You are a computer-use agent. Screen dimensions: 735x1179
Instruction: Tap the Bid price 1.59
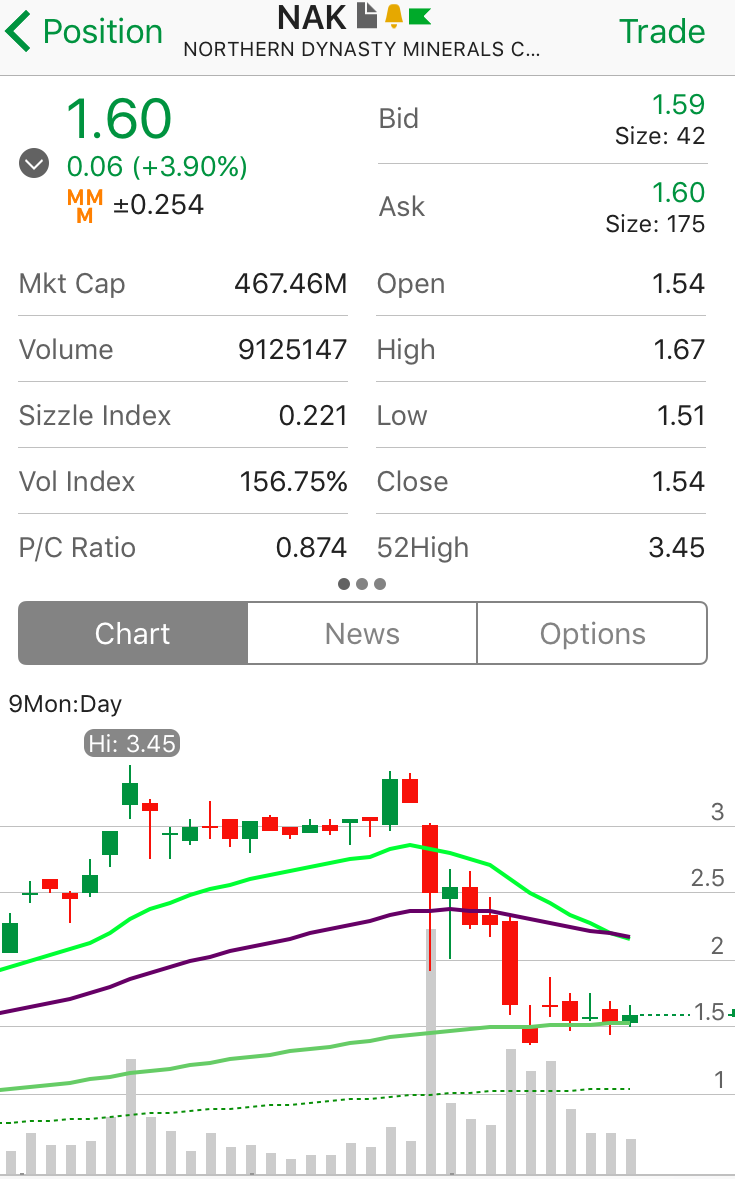[678, 105]
